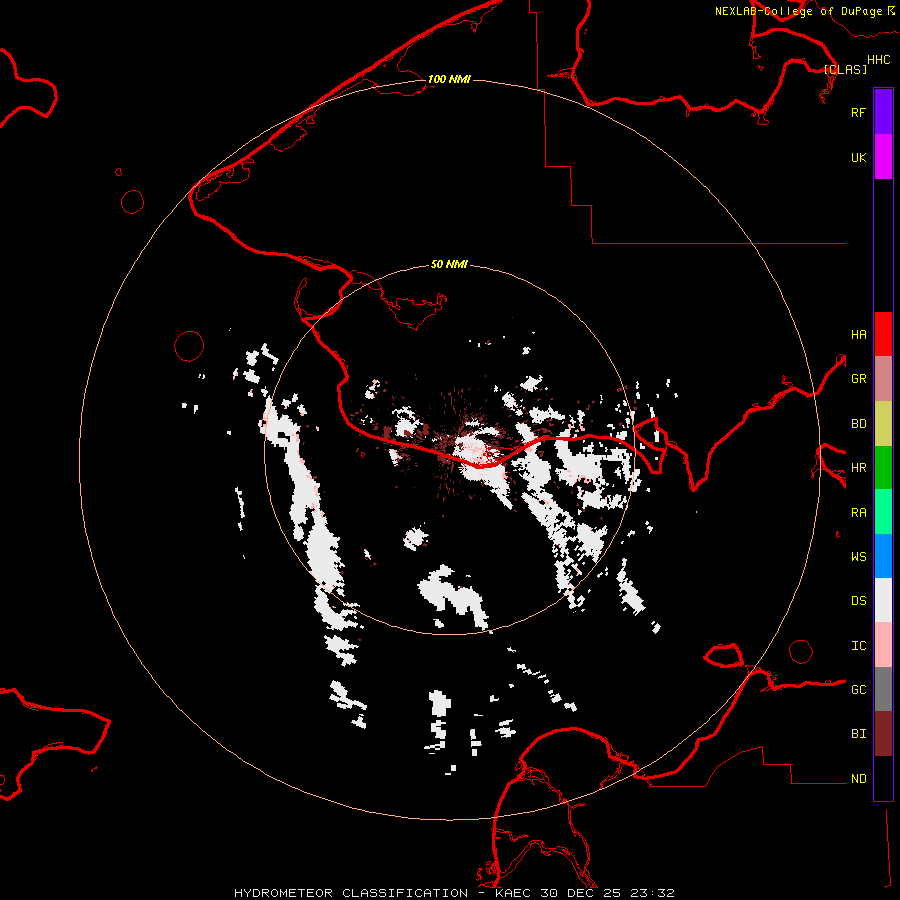
Task: Click the IC light pink swatch
Action: click(883, 645)
